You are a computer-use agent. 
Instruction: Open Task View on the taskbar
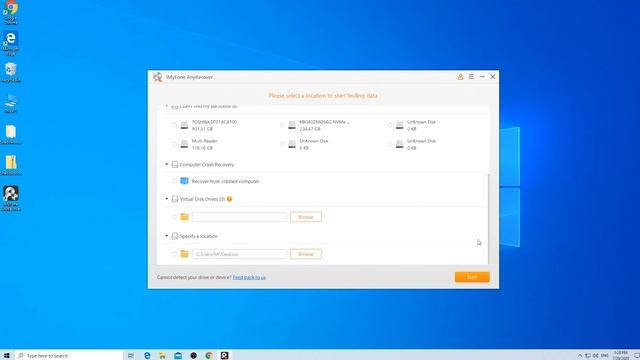(x=131, y=356)
